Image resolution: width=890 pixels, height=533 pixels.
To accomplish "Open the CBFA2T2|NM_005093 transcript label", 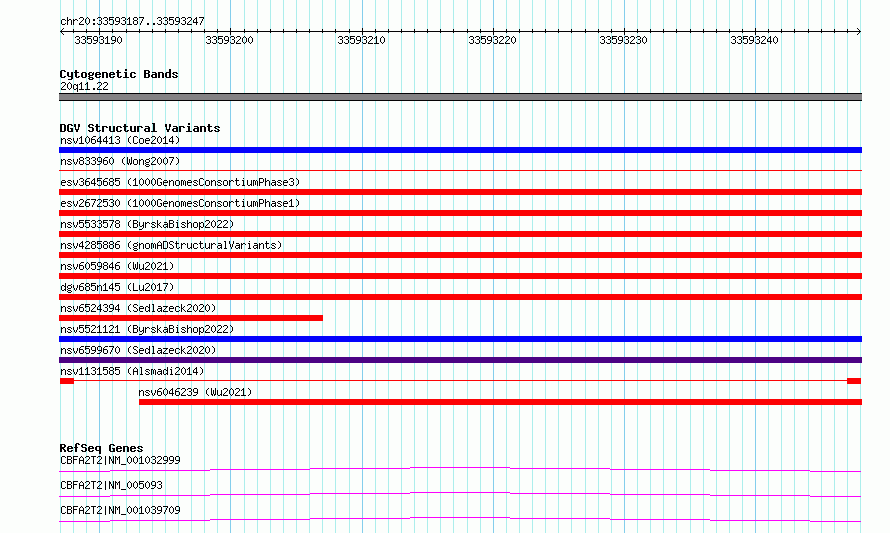I will (x=111, y=485).
